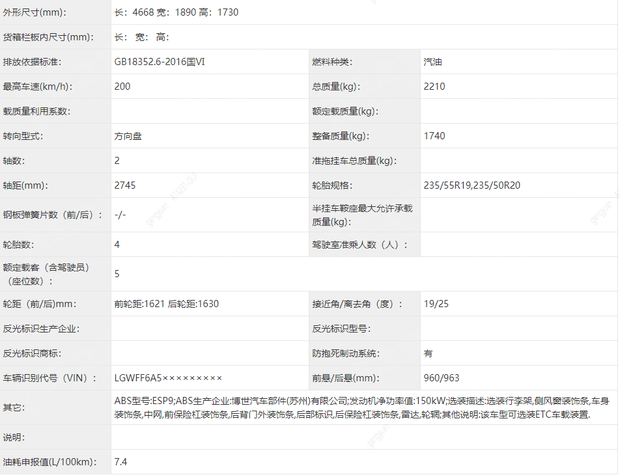
Task: Click the track width value 前轮距:1621 后轮距:1630
Action: click(167, 303)
